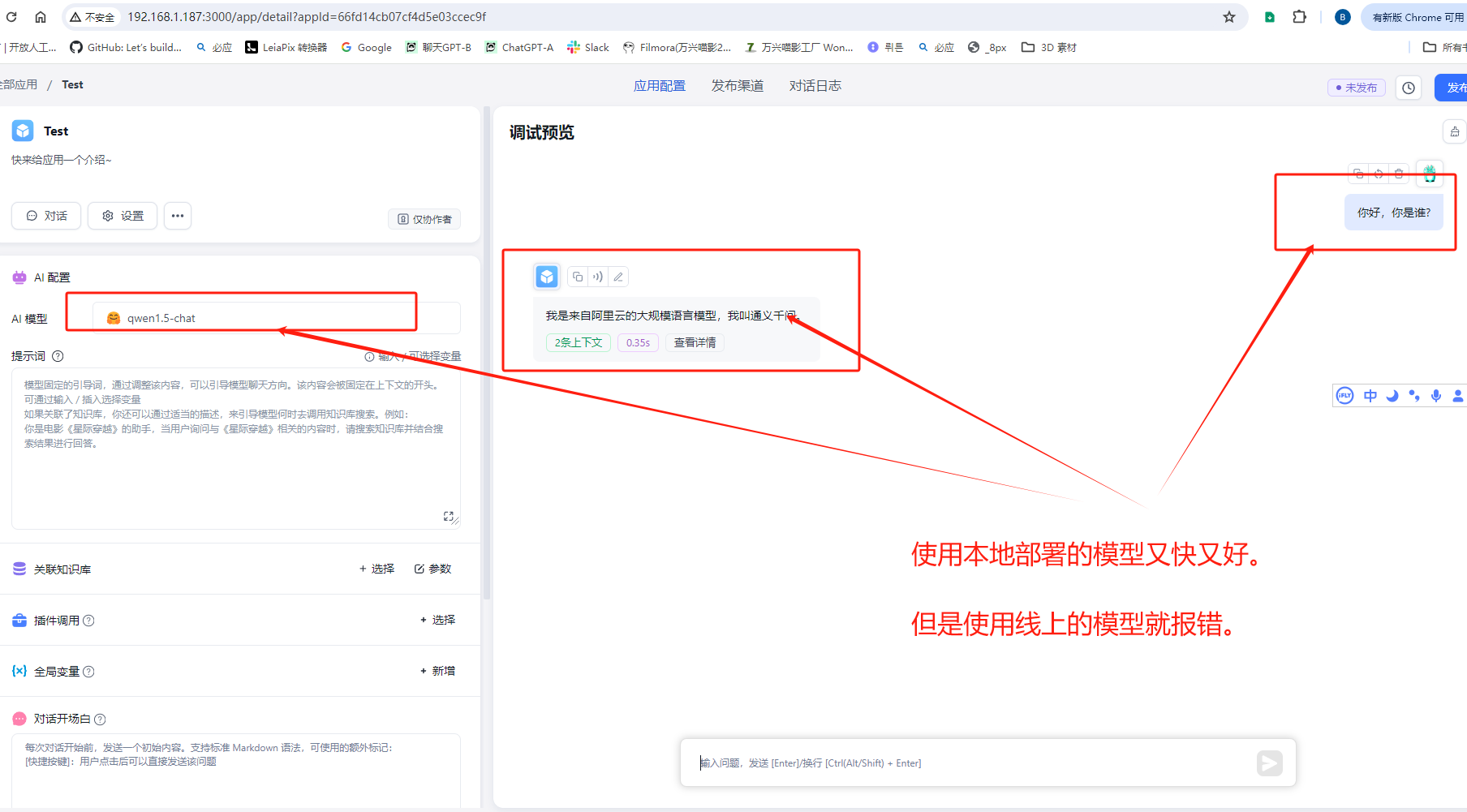Image resolution: width=1467 pixels, height=812 pixels.
Task: Expand the prompt editor to fullscreen
Action: 449,517
